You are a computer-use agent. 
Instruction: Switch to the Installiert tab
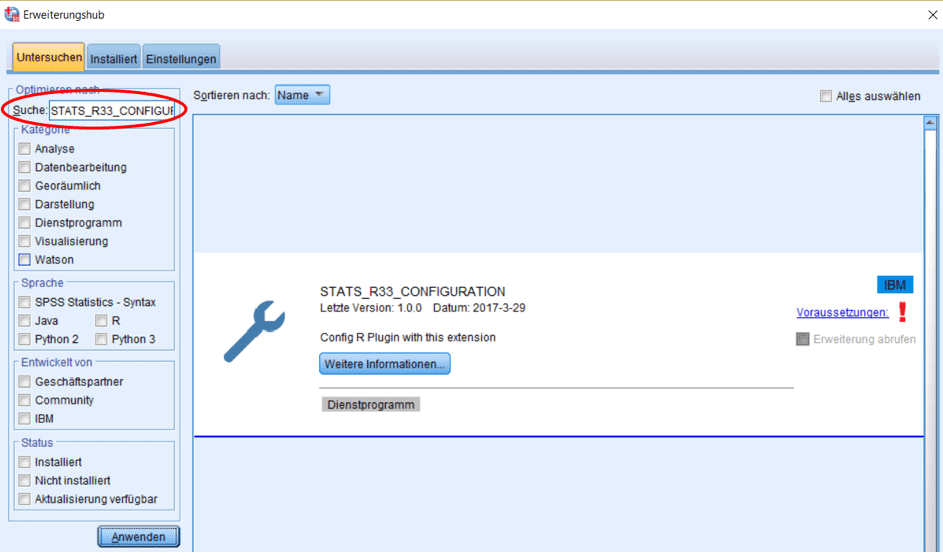[x=113, y=59]
